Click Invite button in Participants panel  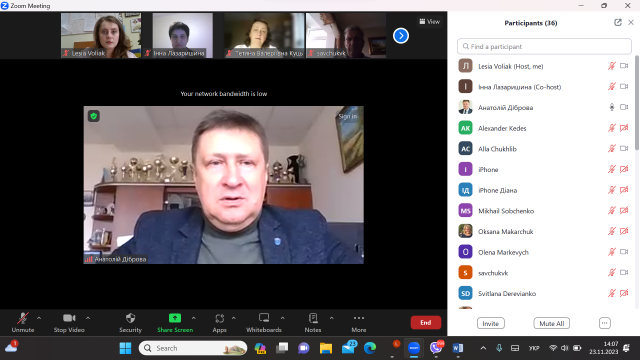click(491, 323)
